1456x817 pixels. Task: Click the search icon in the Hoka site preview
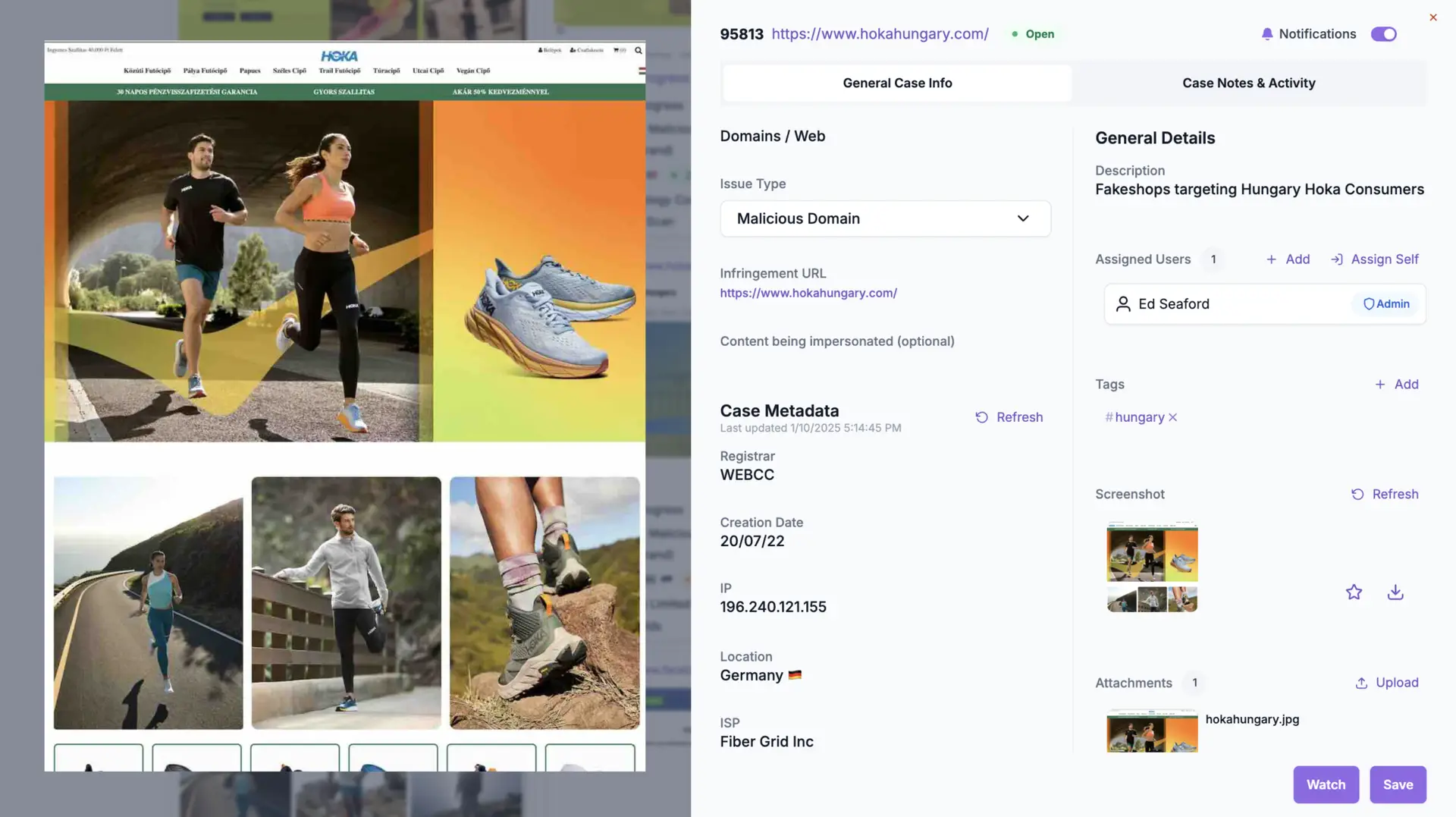click(x=639, y=51)
